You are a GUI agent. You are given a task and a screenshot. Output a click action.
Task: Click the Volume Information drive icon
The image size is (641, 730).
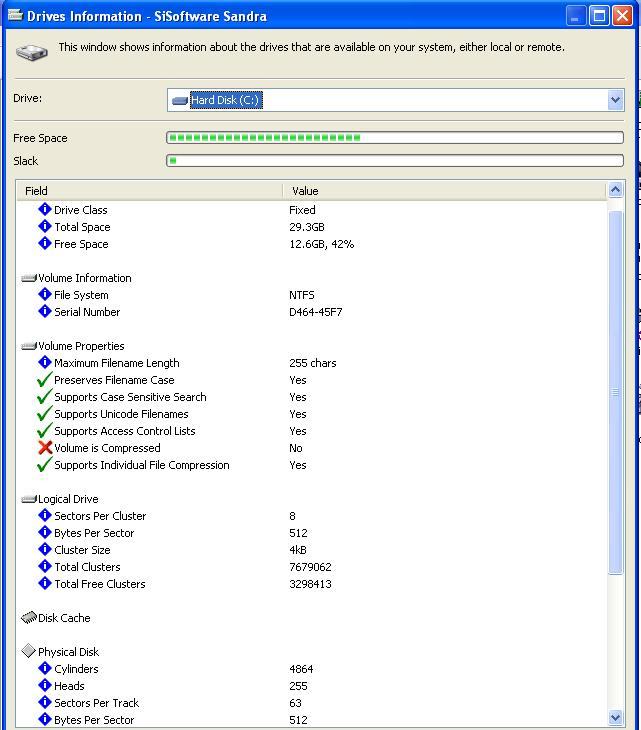[29, 278]
